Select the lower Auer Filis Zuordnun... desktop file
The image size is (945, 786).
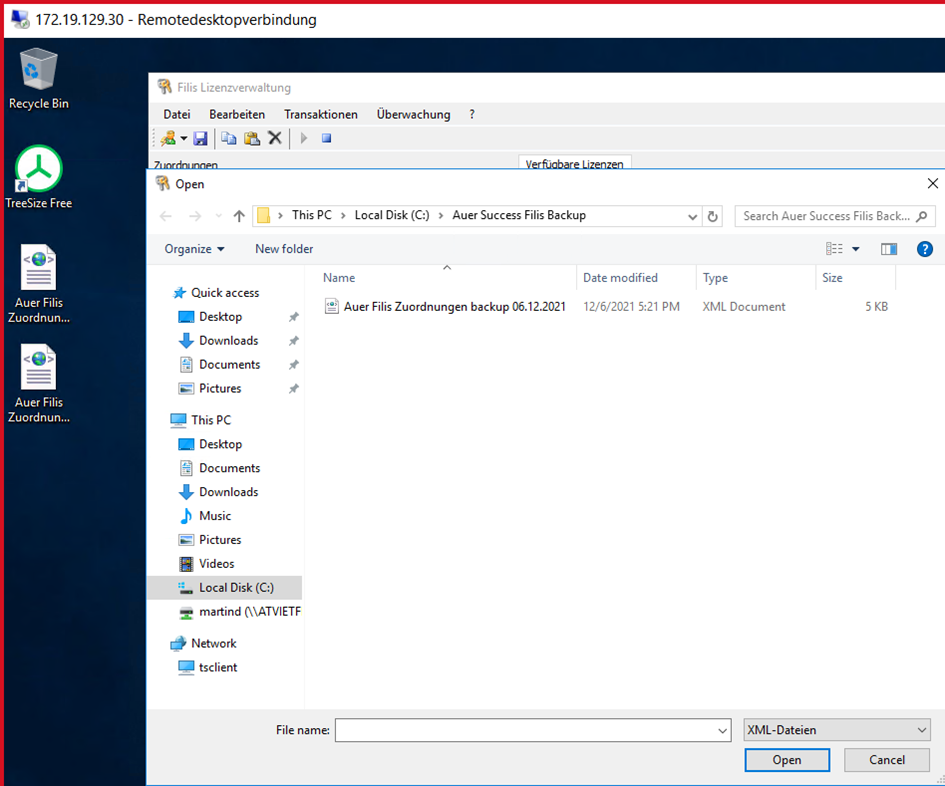point(39,383)
